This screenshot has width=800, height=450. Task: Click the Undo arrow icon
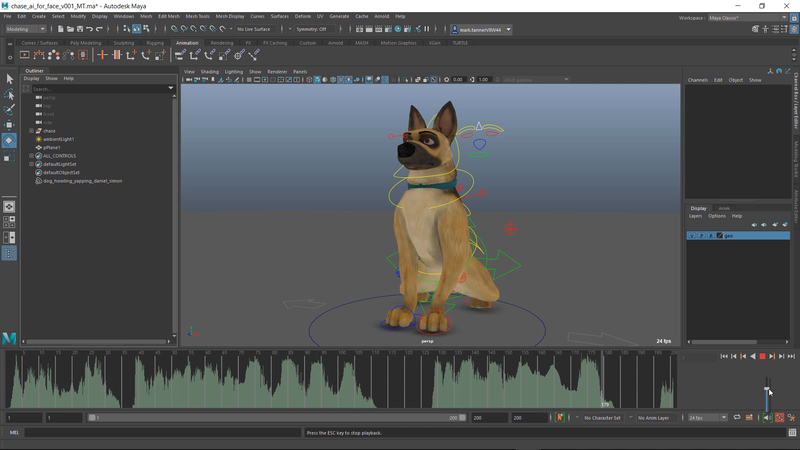click(89, 29)
